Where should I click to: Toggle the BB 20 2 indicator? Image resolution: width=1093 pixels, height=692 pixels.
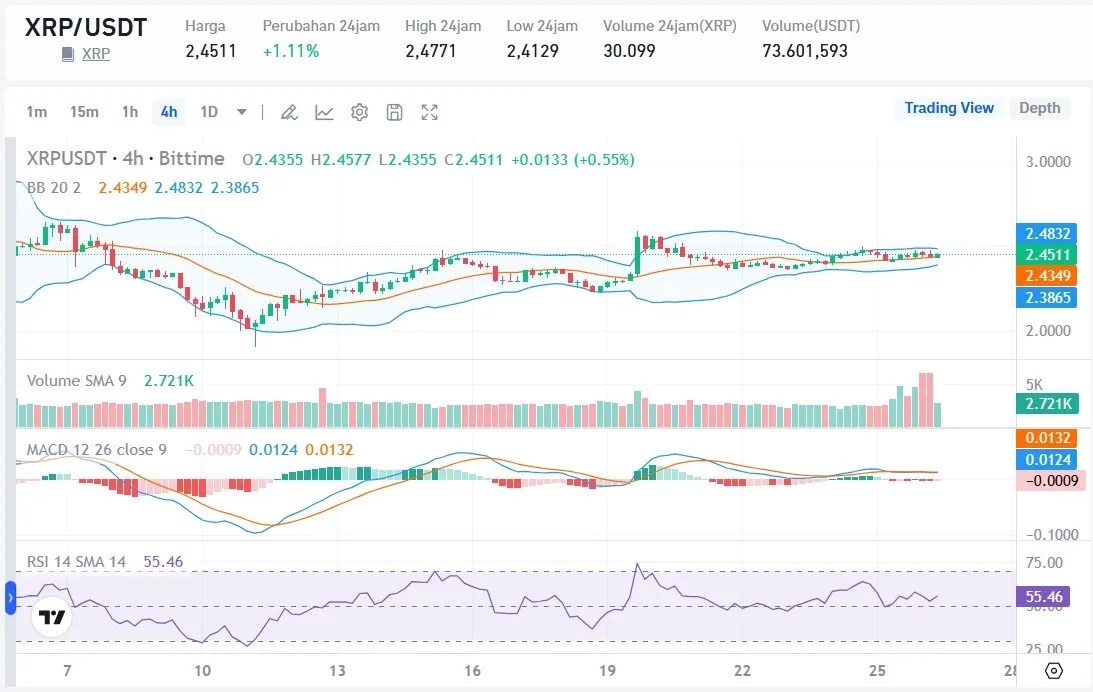(45, 187)
